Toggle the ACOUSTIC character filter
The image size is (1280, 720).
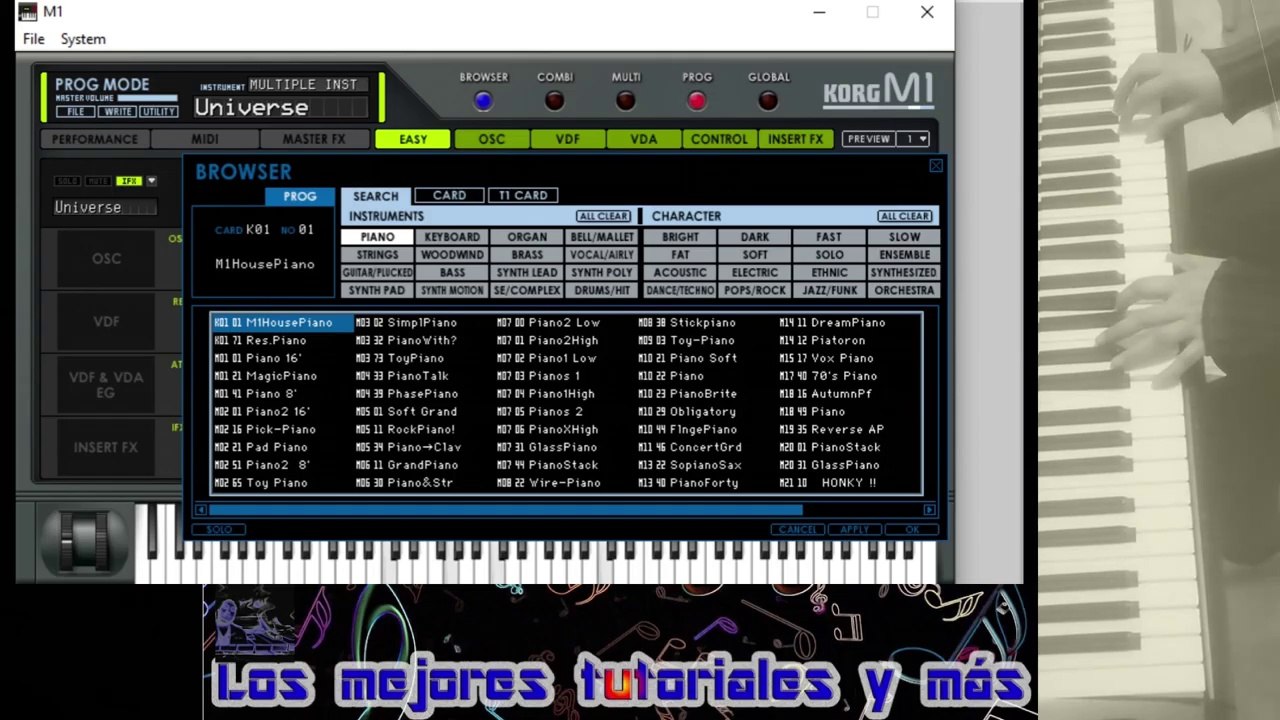click(680, 273)
